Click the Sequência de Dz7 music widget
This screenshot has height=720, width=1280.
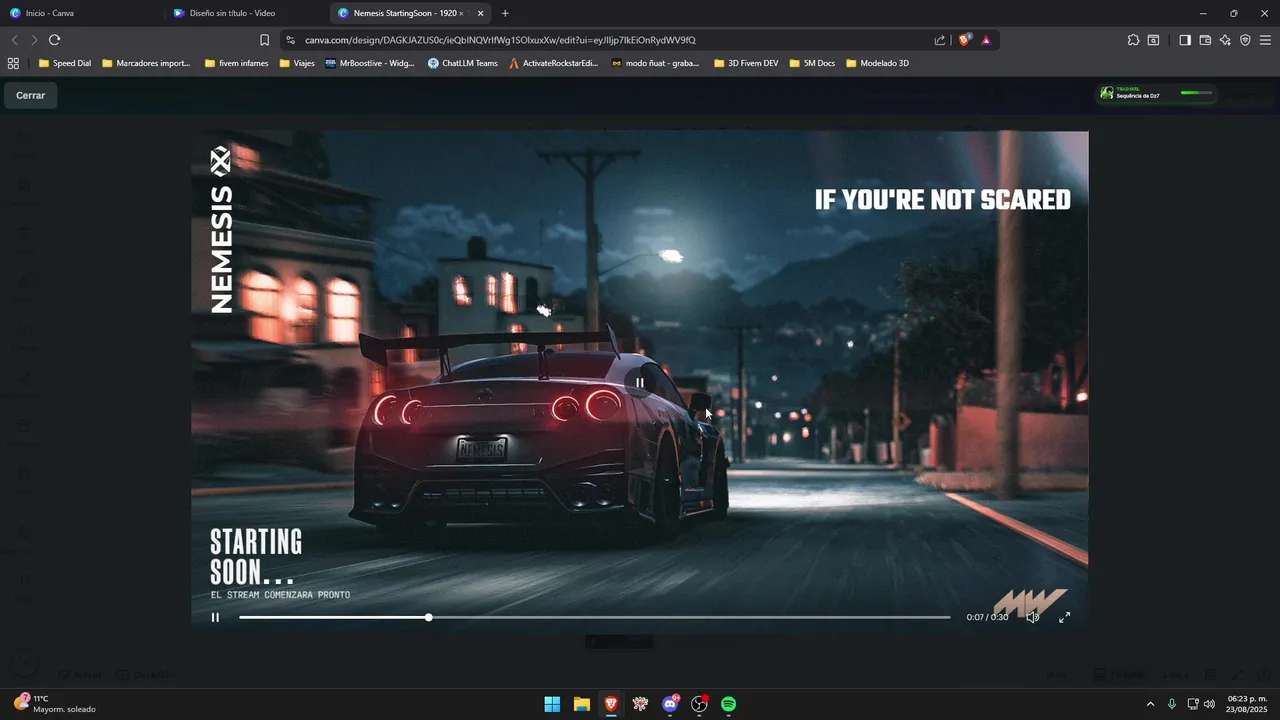tap(1157, 93)
